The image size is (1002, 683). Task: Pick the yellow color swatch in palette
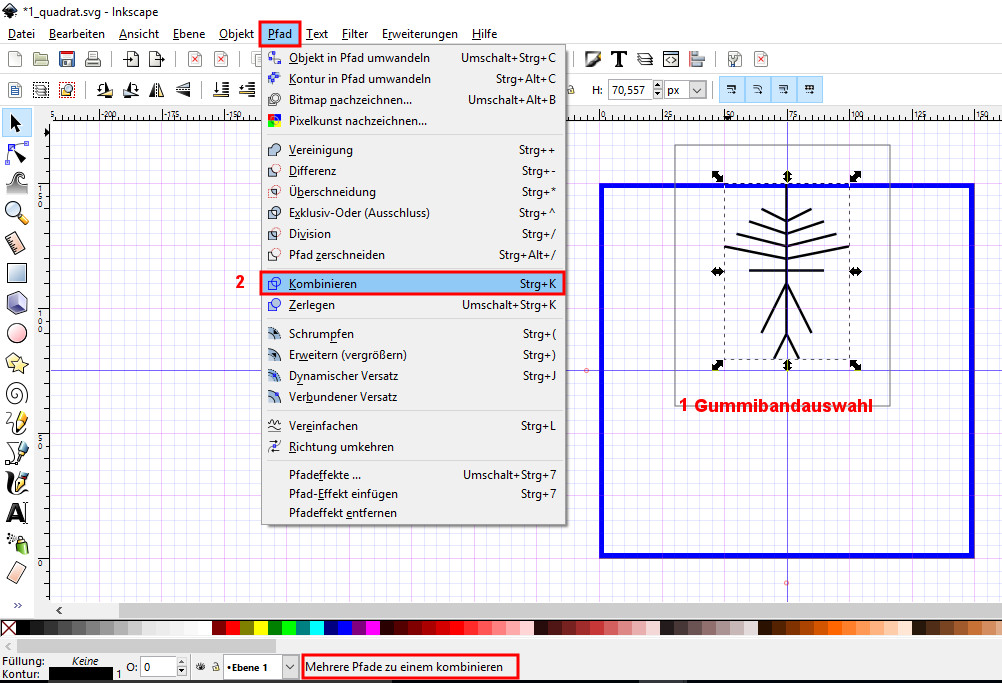point(260,628)
